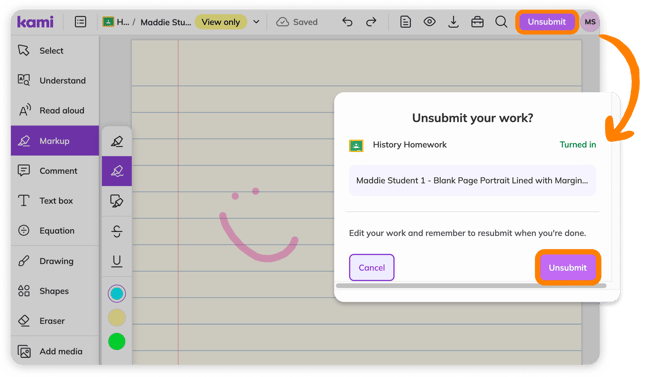The image size is (670, 377).
Task: Pick the cyan color swatch
Action: pyautogui.click(x=117, y=294)
